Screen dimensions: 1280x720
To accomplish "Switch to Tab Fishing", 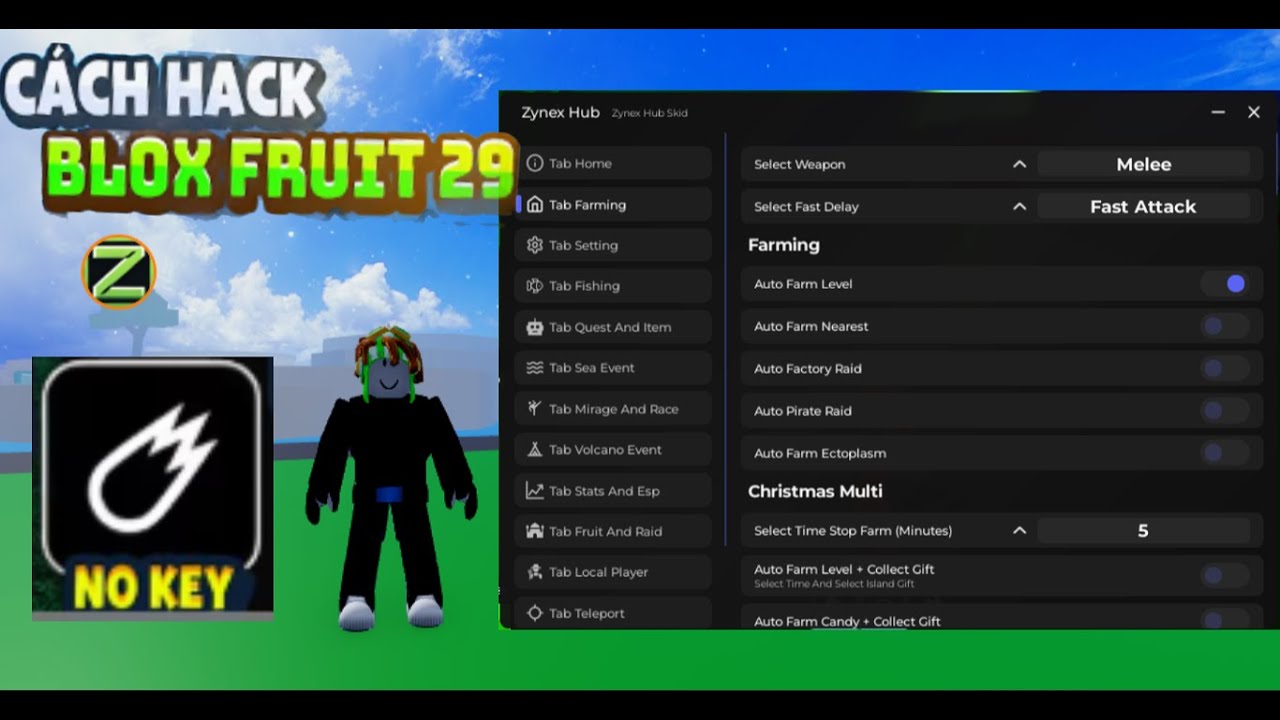I will [613, 286].
